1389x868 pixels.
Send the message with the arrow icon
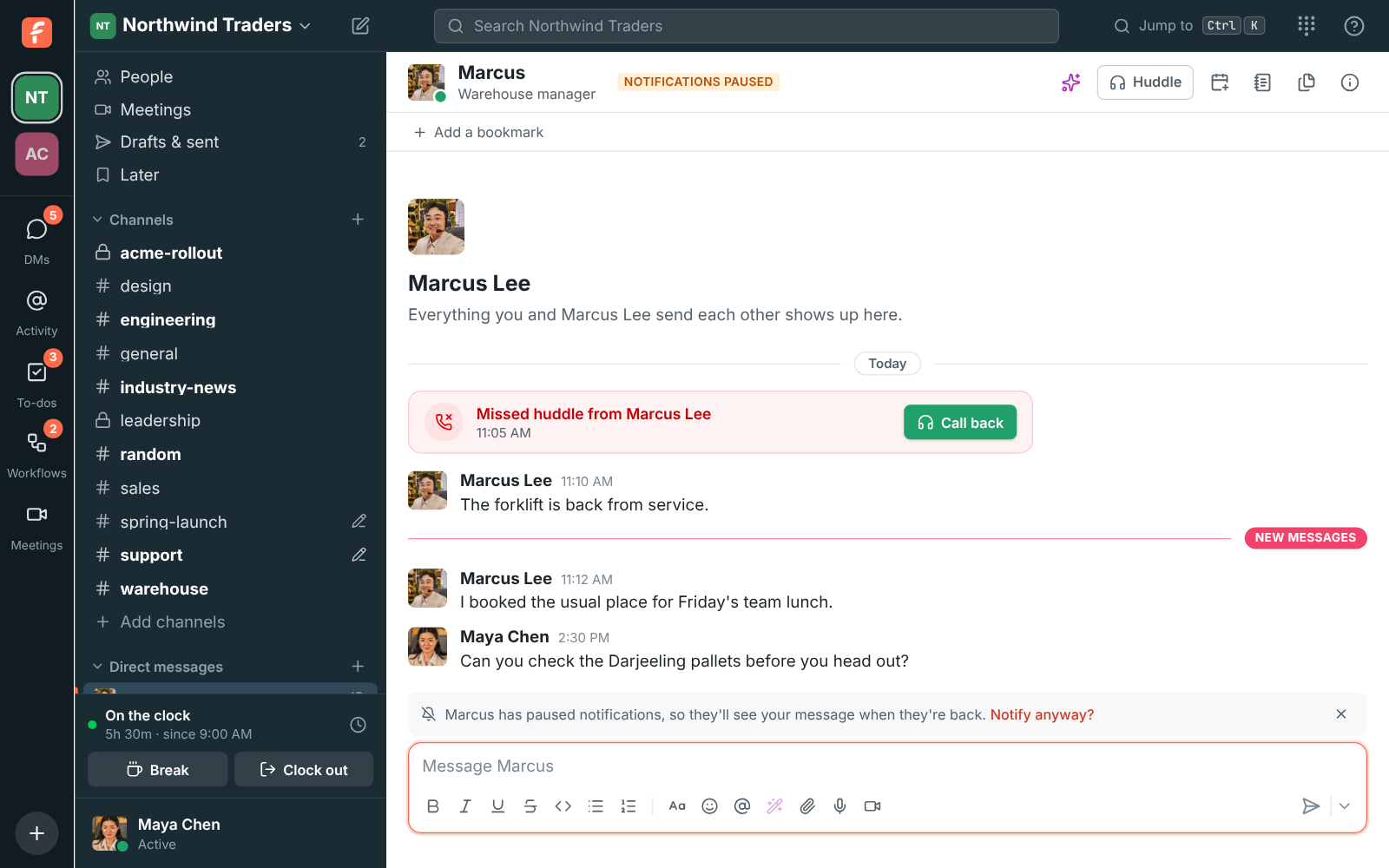point(1311,806)
